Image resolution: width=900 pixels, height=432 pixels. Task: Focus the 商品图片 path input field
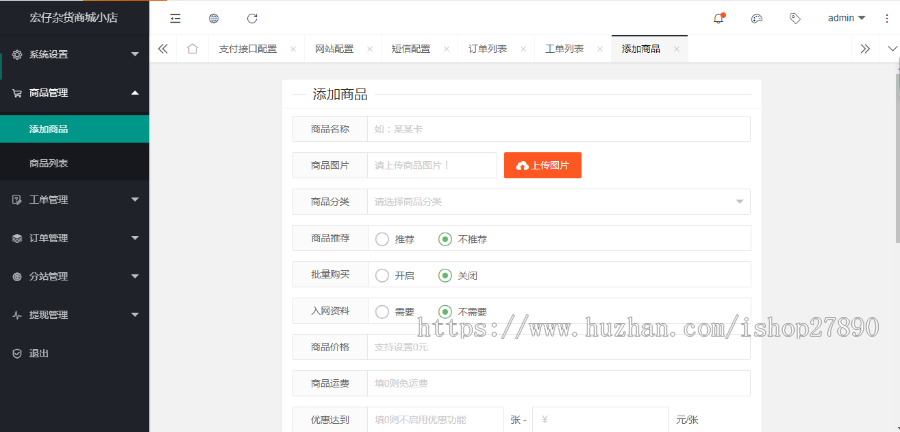[x=432, y=165]
